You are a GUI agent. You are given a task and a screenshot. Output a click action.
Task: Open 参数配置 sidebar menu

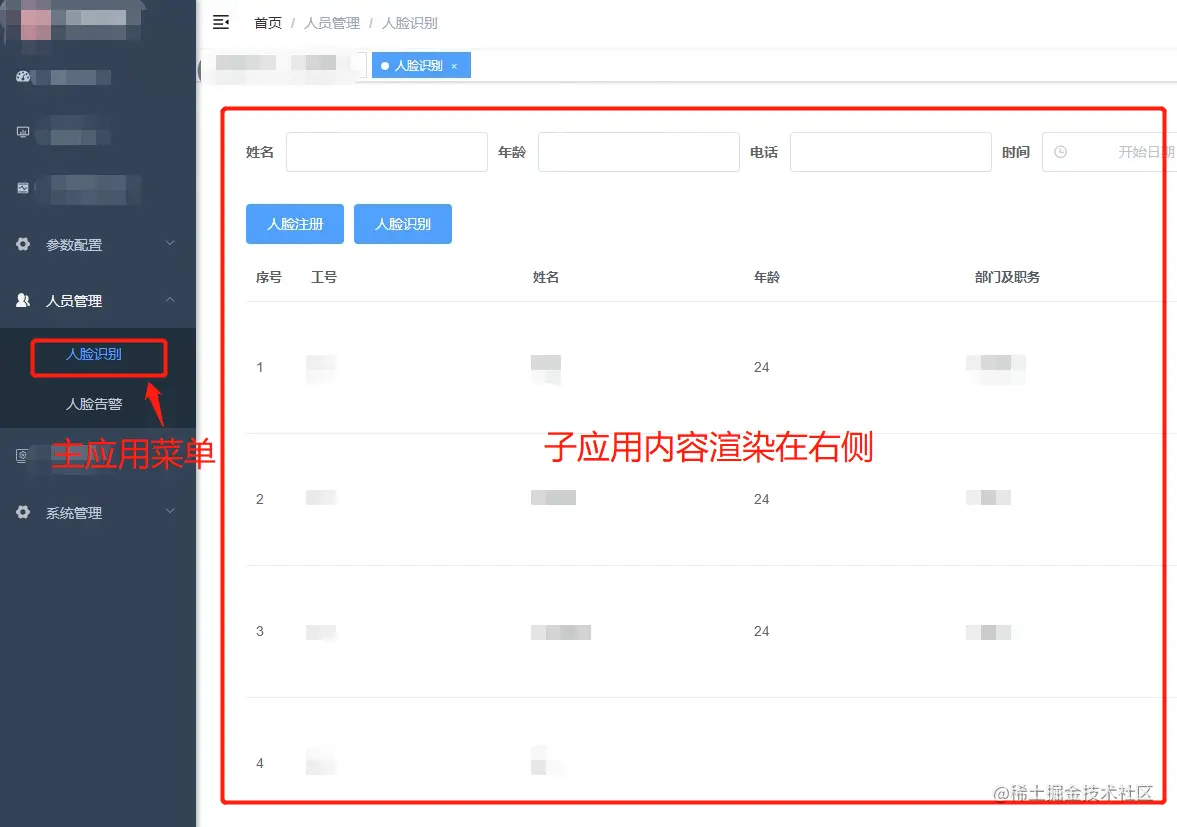(x=98, y=244)
